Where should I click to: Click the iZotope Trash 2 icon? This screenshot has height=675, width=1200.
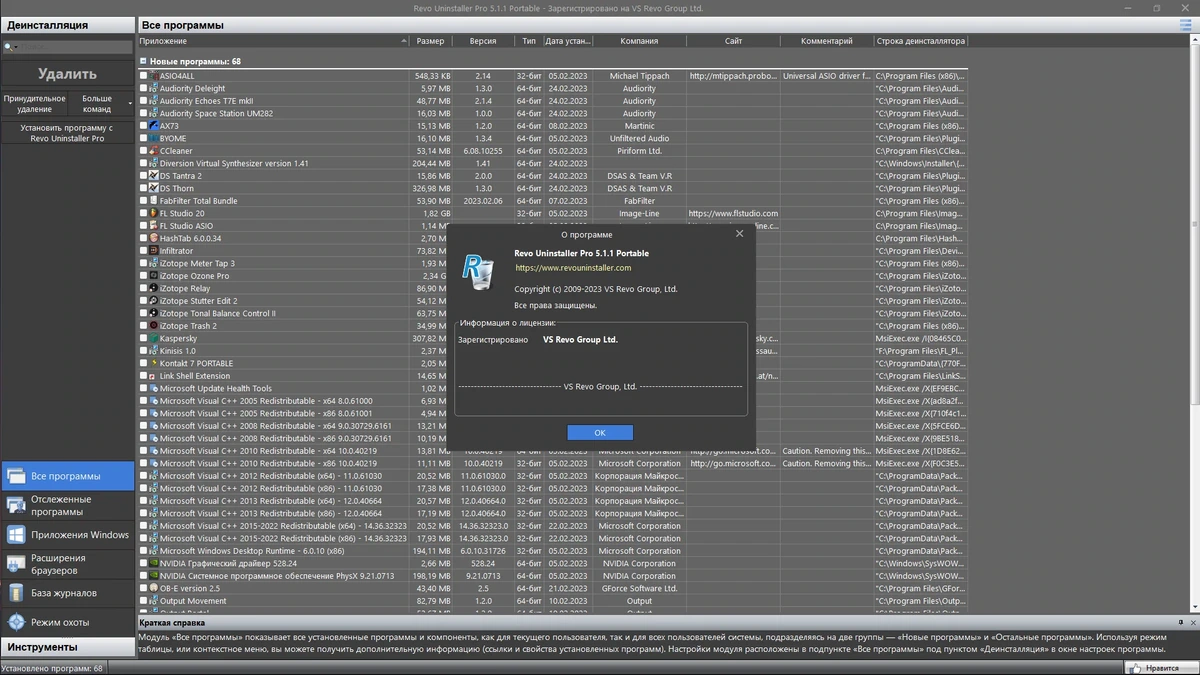[153, 326]
